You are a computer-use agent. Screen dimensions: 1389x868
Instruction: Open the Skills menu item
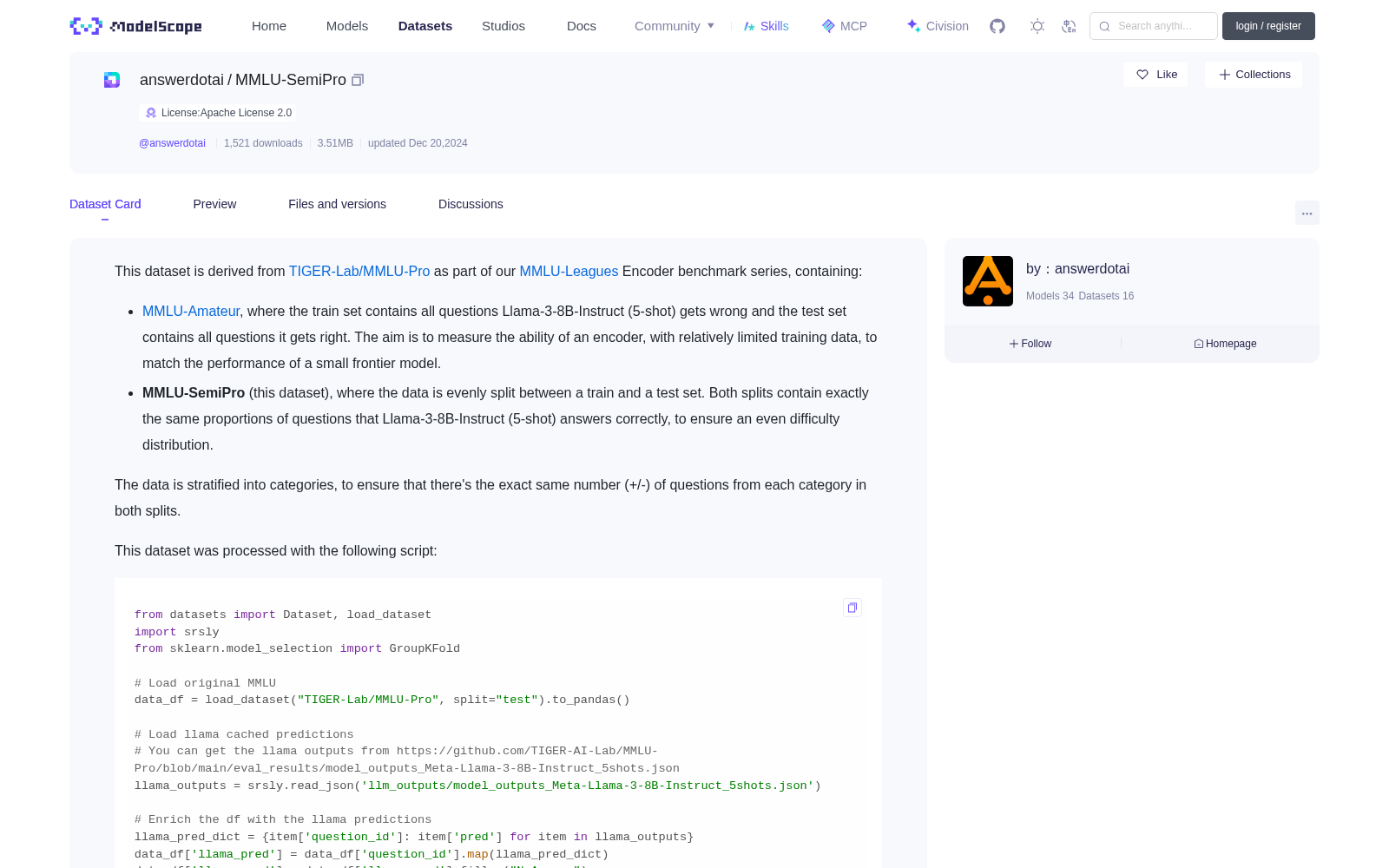point(766,26)
